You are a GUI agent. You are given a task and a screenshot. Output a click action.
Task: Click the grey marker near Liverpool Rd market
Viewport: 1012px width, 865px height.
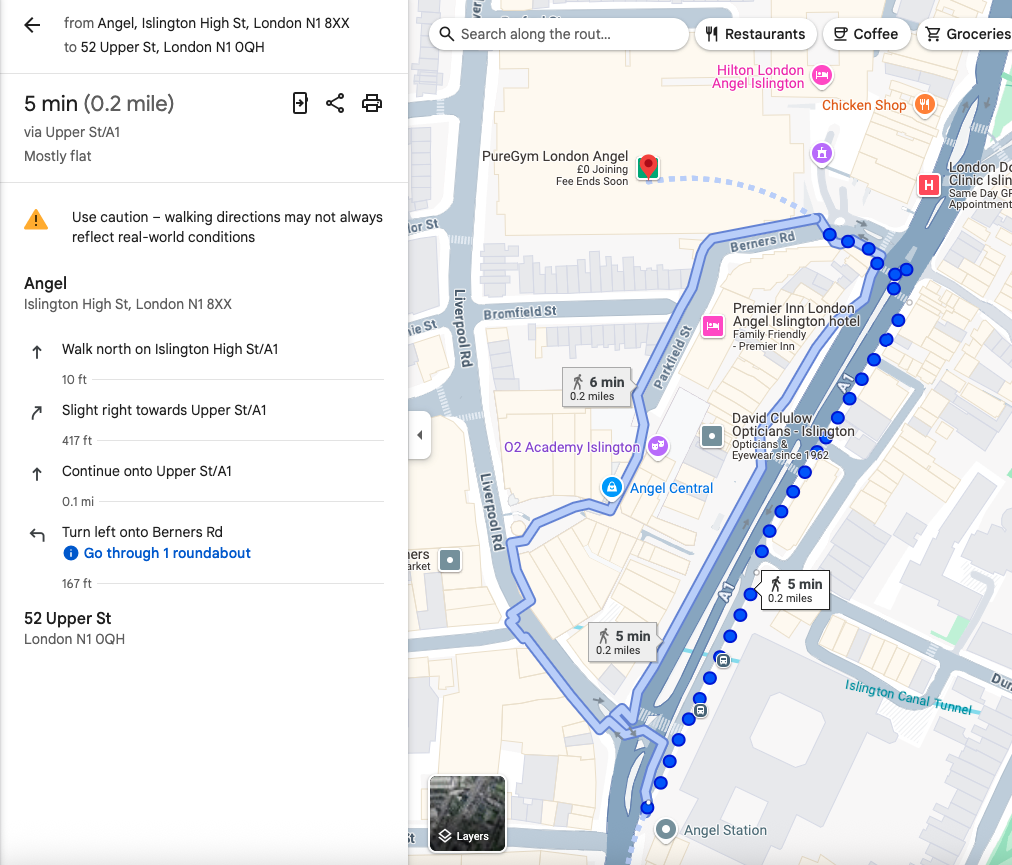(450, 560)
